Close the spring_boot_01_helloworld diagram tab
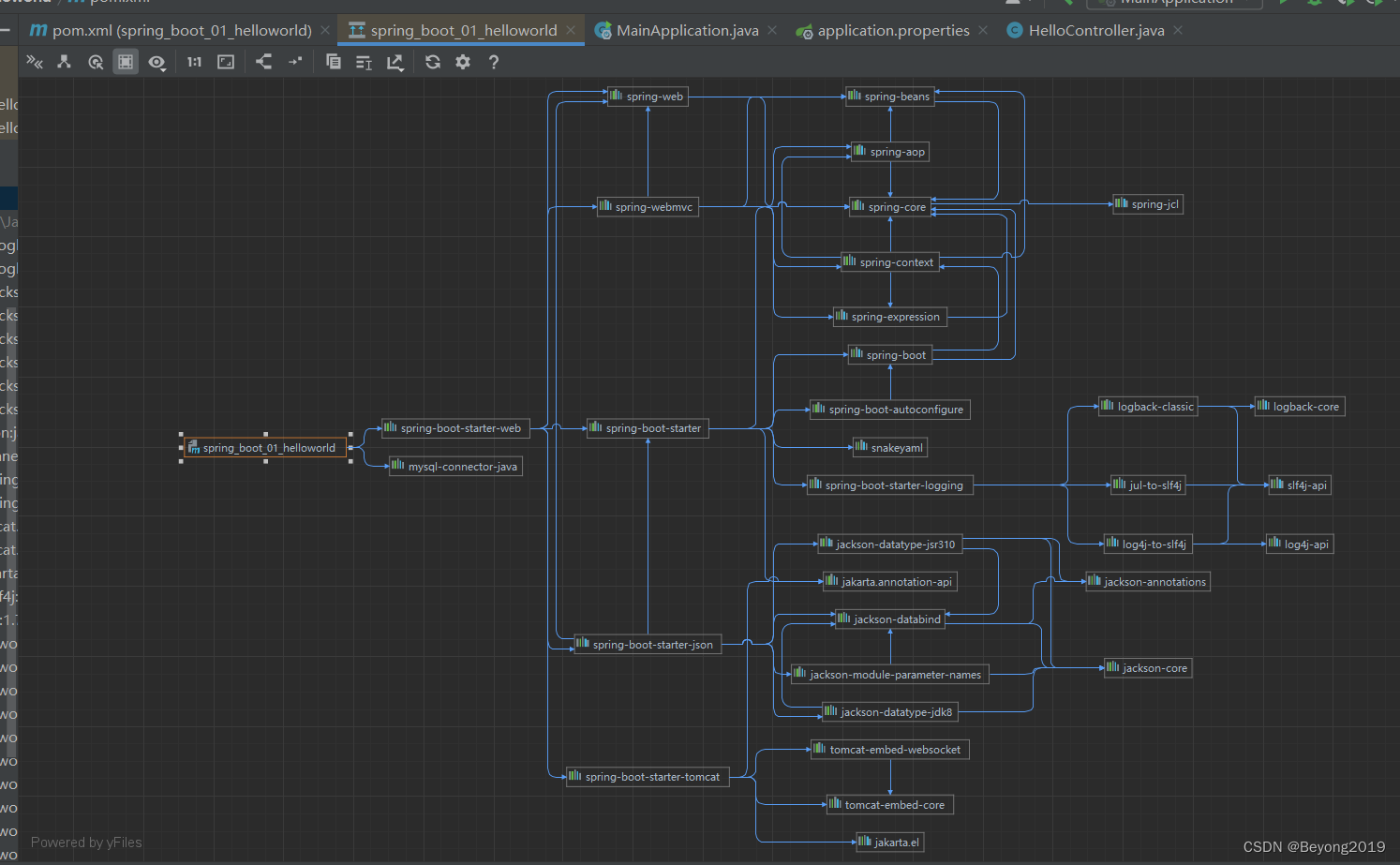 click(571, 30)
